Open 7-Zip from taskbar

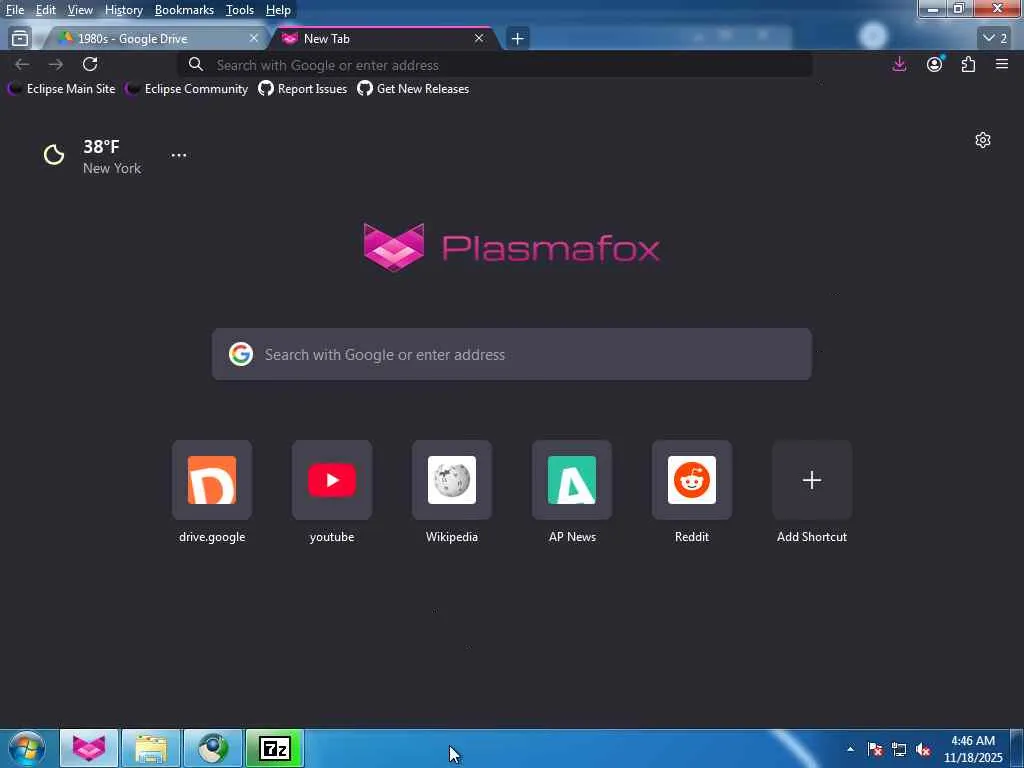275,748
